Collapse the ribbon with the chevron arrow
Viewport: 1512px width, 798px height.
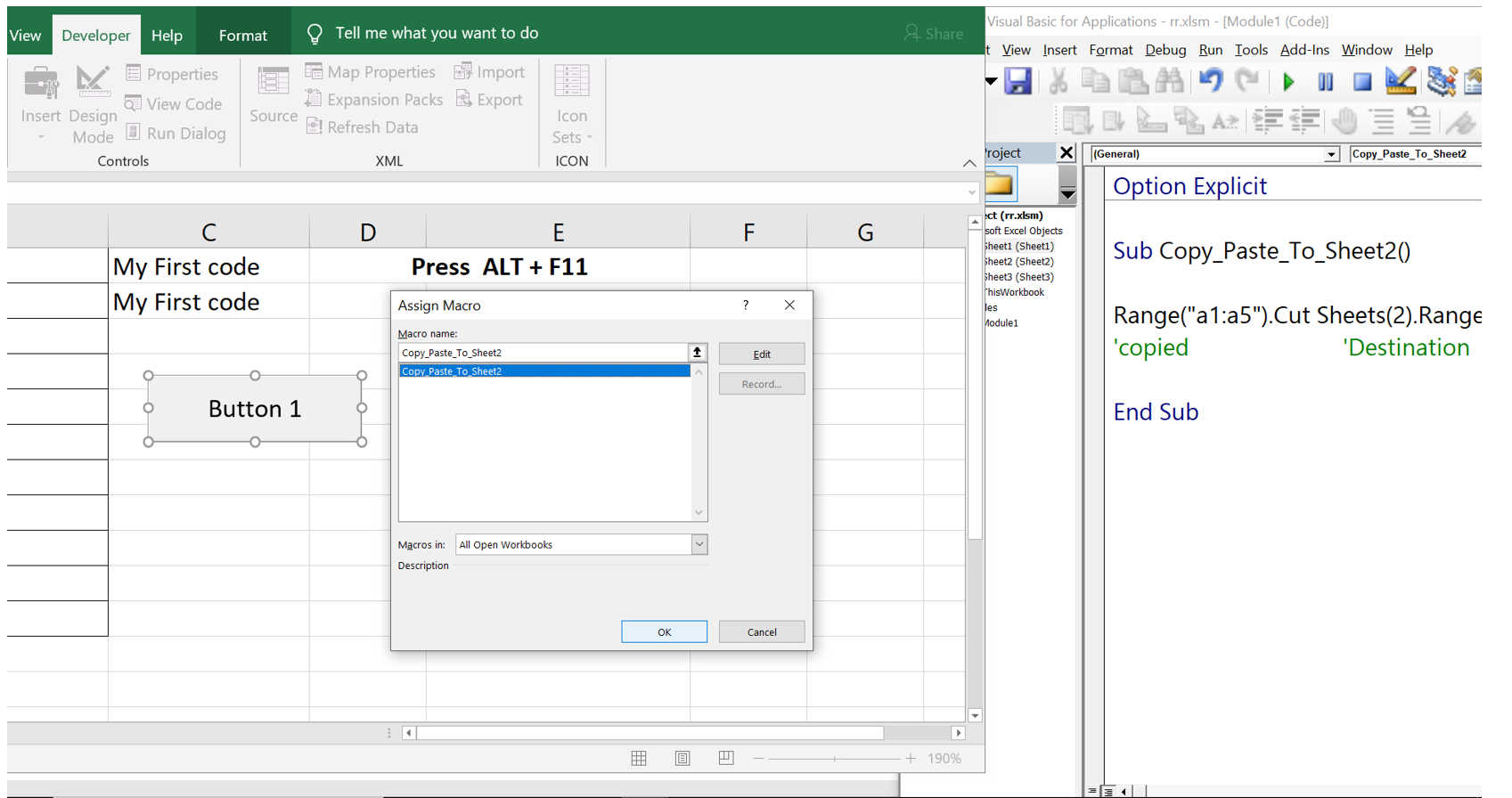point(969,163)
